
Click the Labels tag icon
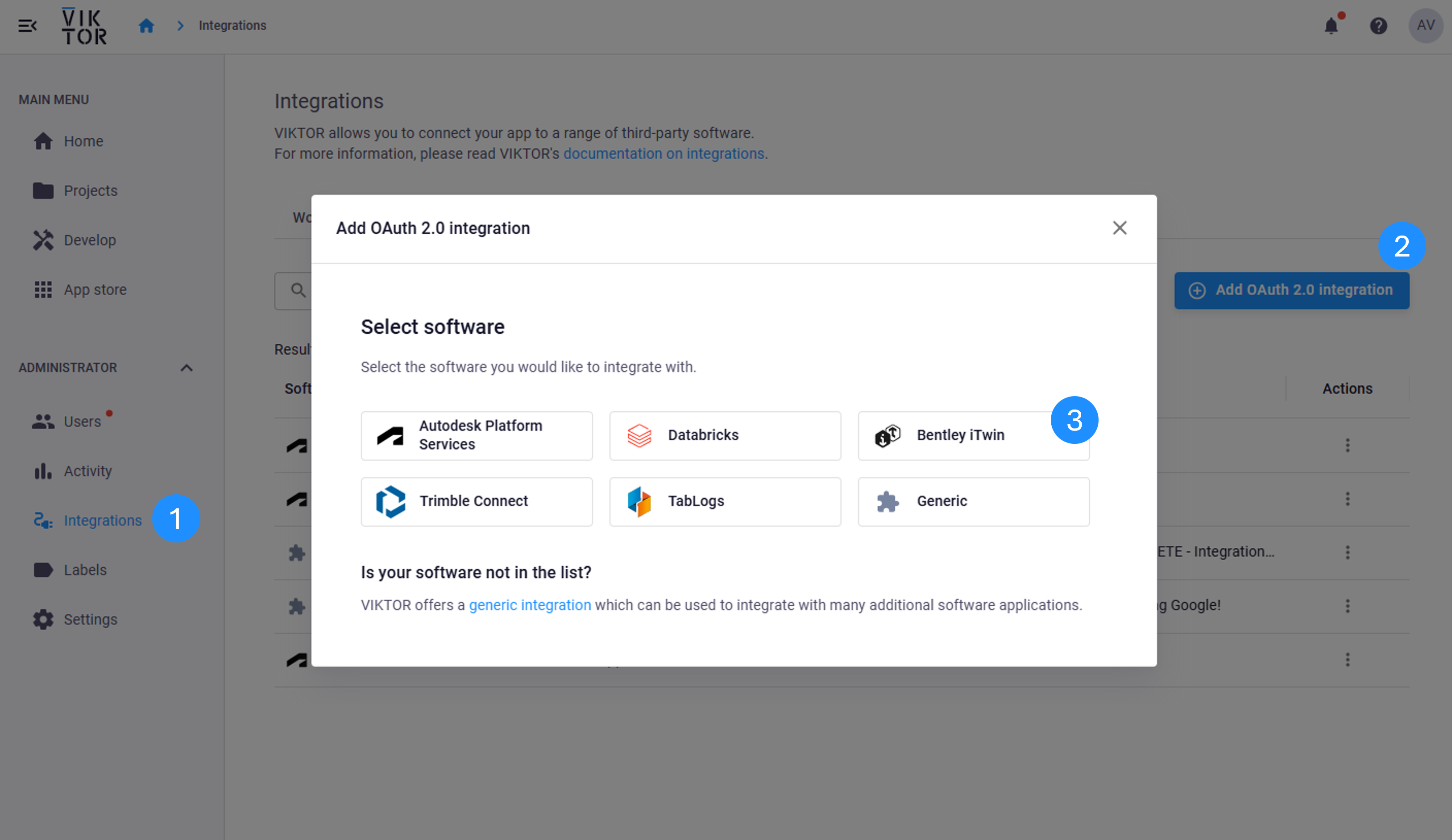(x=43, y=571)
